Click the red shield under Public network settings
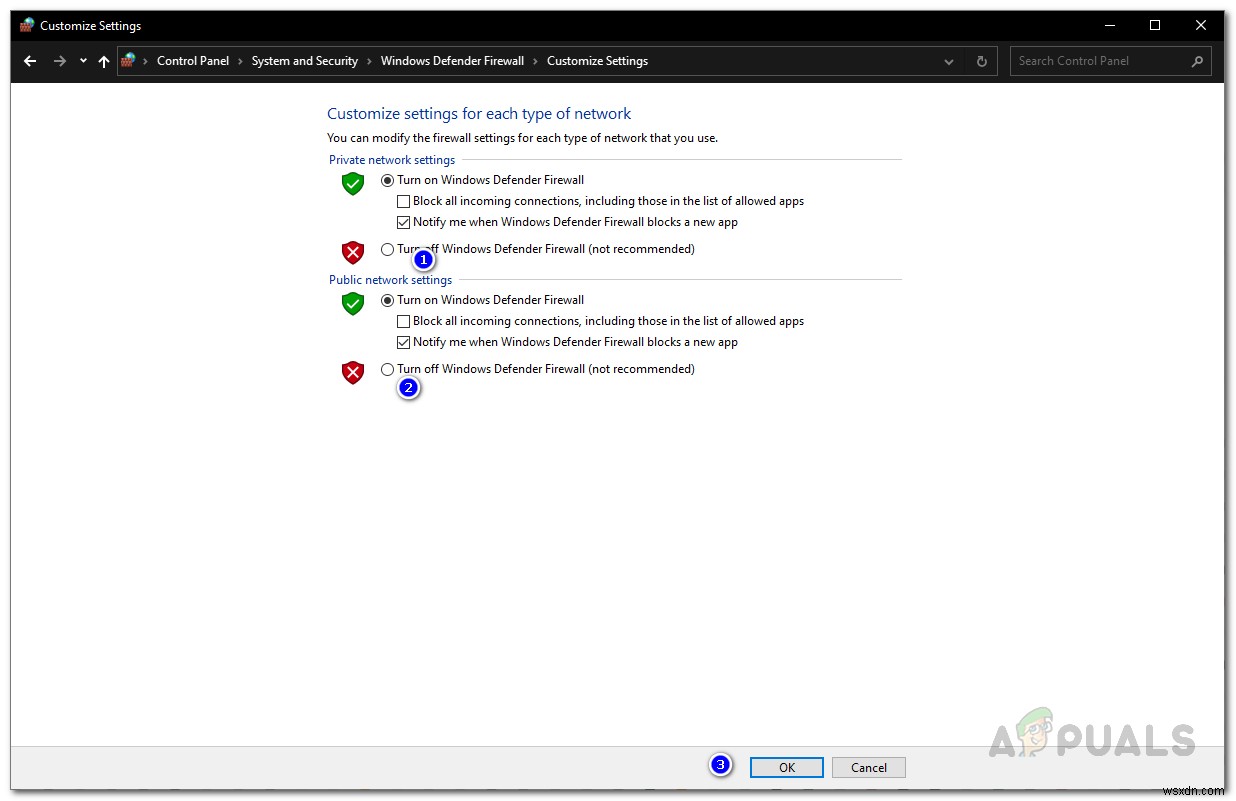 coord(352,371)
